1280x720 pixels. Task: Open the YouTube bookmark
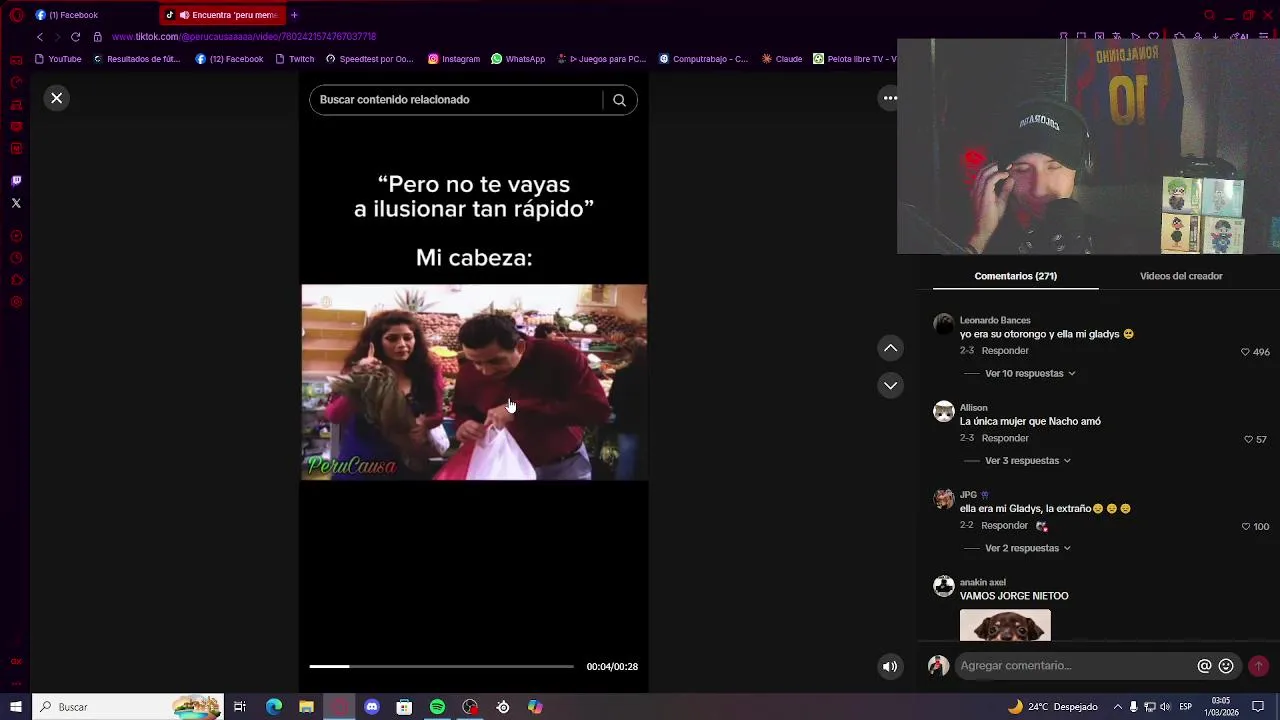(58, 59)
